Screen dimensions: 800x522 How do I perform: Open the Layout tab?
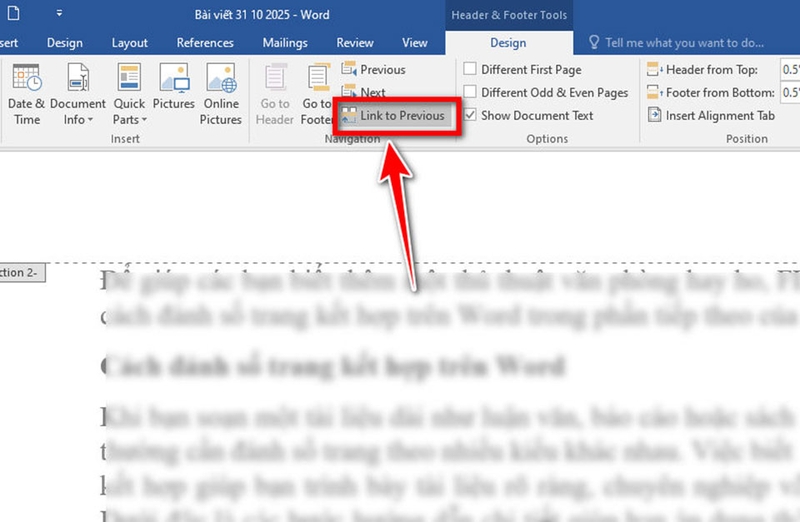coord(130,43)
